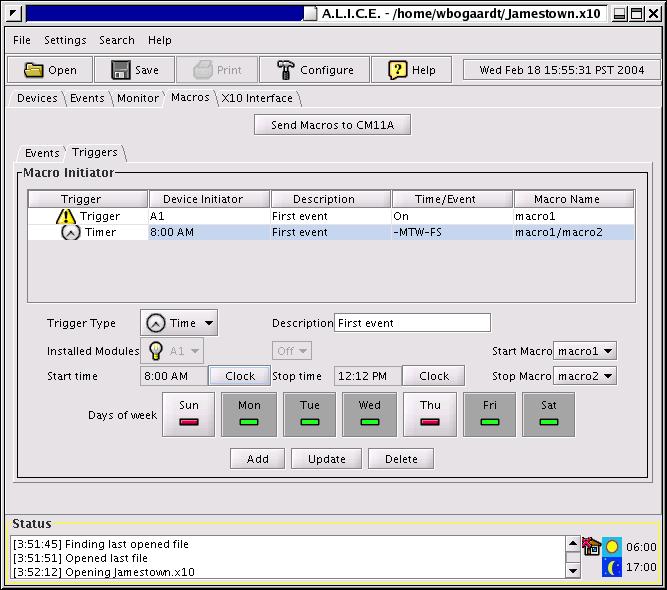Click the sunrise 06:00 sun icon

click(x=612, y=547)
